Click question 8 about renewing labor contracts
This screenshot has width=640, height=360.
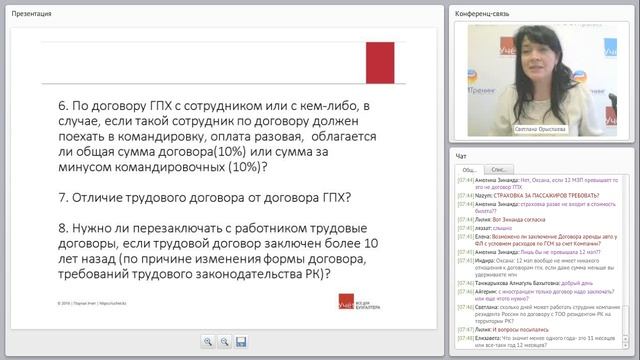click(x=218, y=251)
